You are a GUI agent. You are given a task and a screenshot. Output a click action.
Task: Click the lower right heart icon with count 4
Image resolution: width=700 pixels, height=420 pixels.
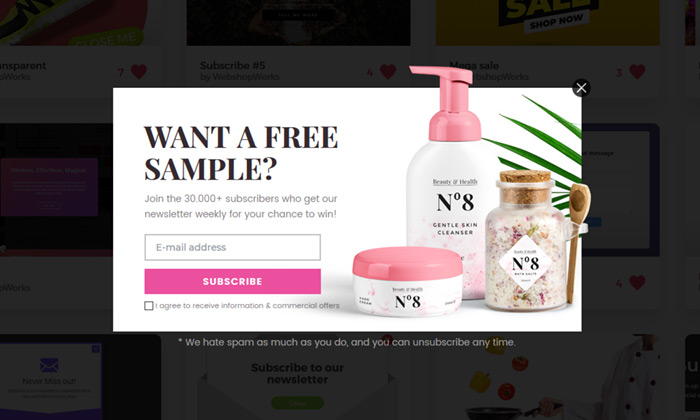[x=637, y=283]
